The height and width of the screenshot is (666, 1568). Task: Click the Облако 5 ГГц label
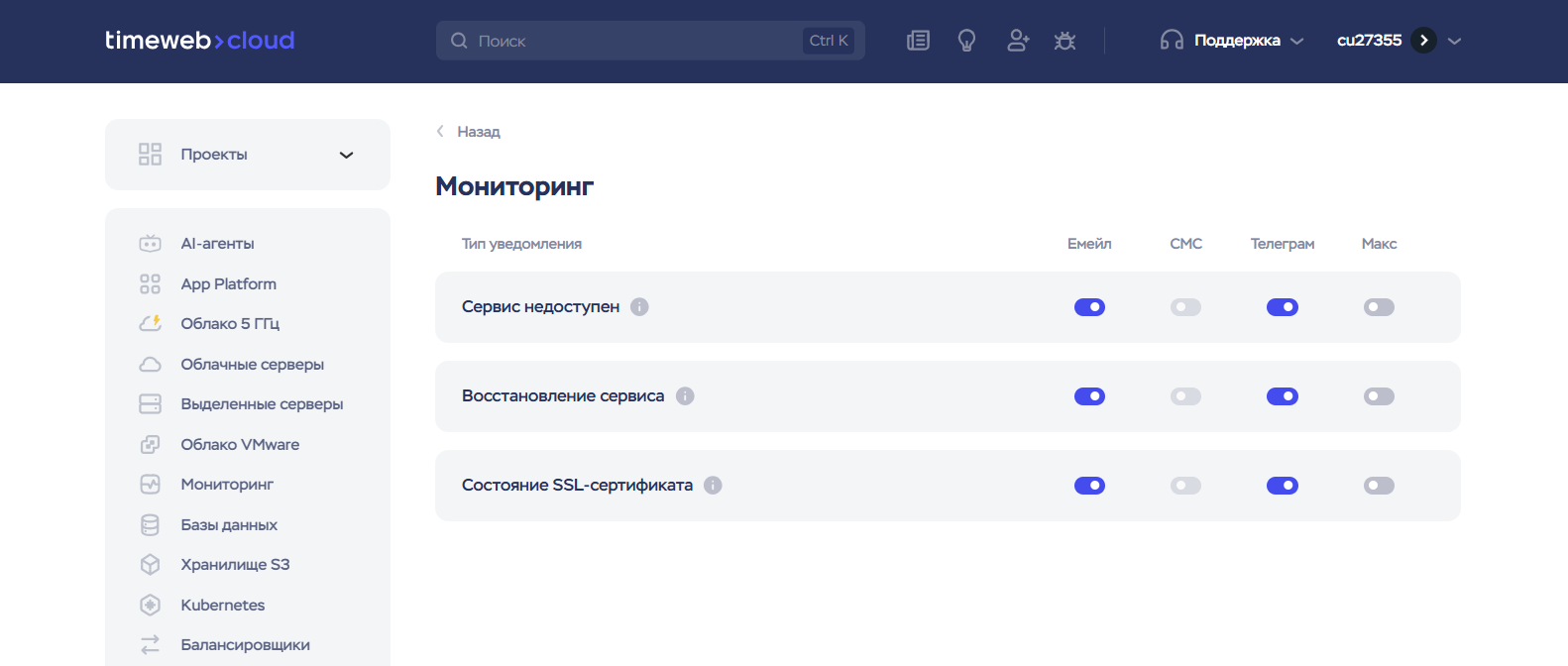[230, 324]
